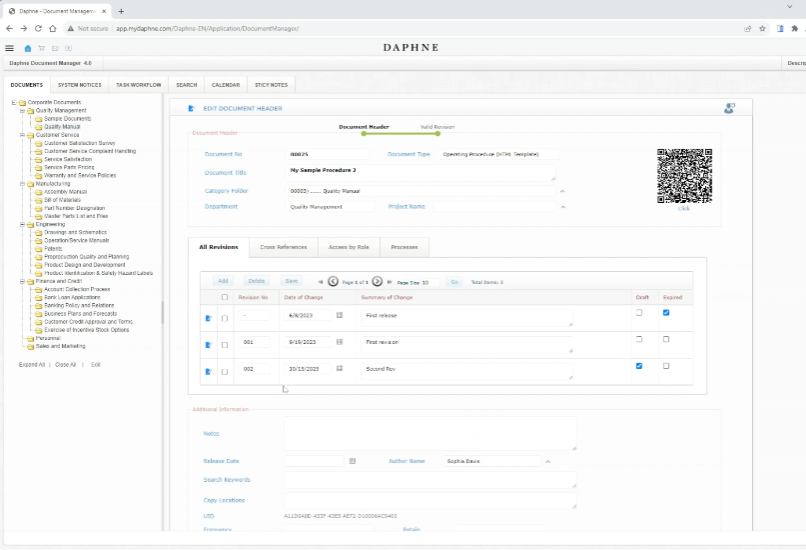Viewport: 806px width, 550px height.
Task: Click Valid Revision step marker
Action: (x=437, y=134)
